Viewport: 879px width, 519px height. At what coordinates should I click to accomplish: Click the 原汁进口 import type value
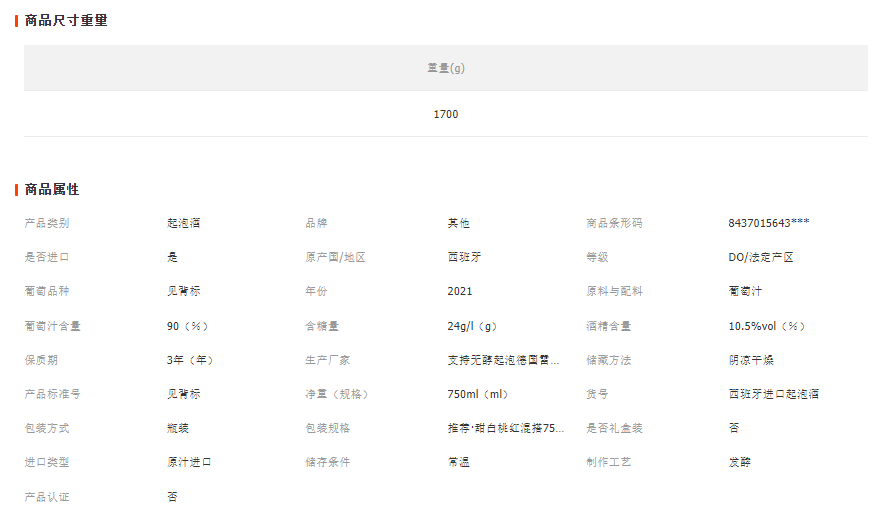(189, 462)
